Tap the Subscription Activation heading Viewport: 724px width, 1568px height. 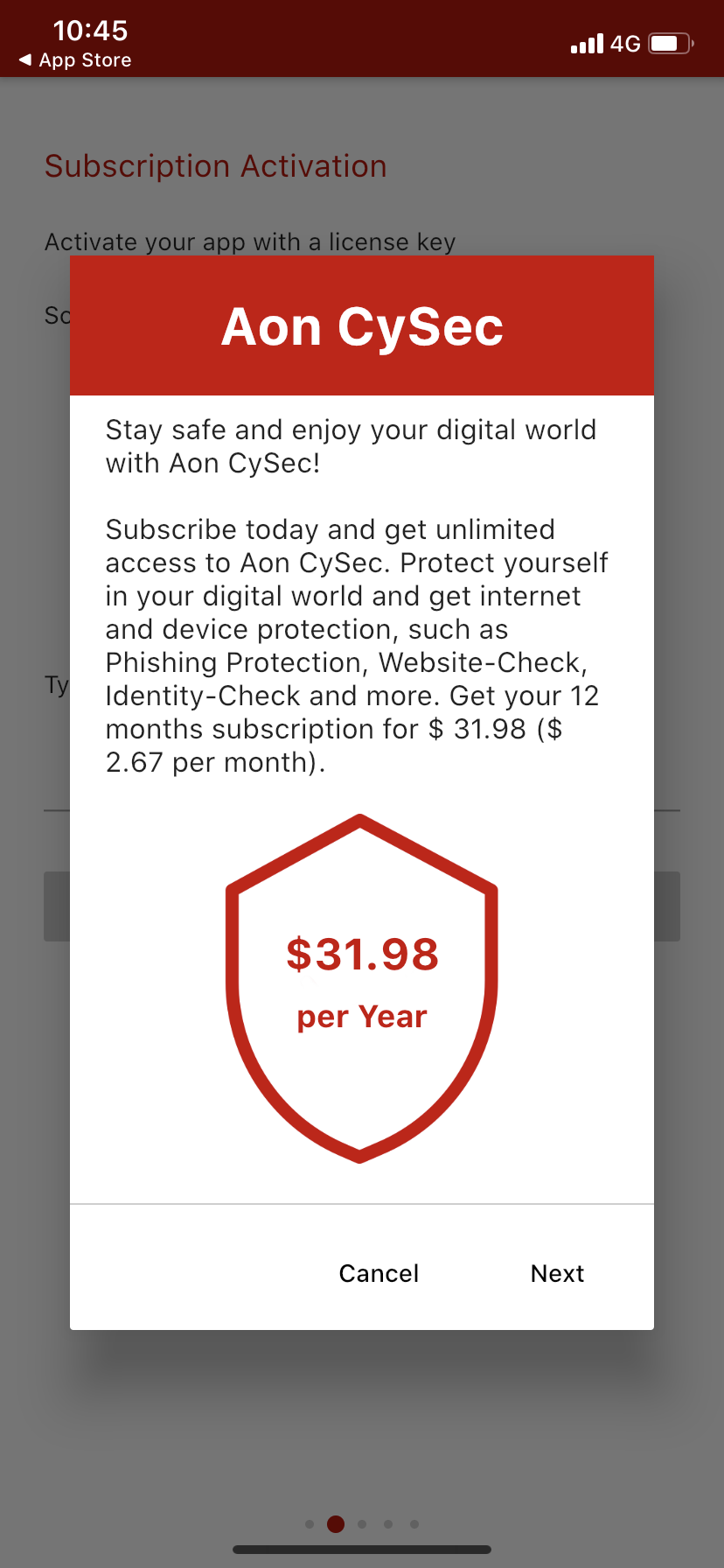pos(215,166)
